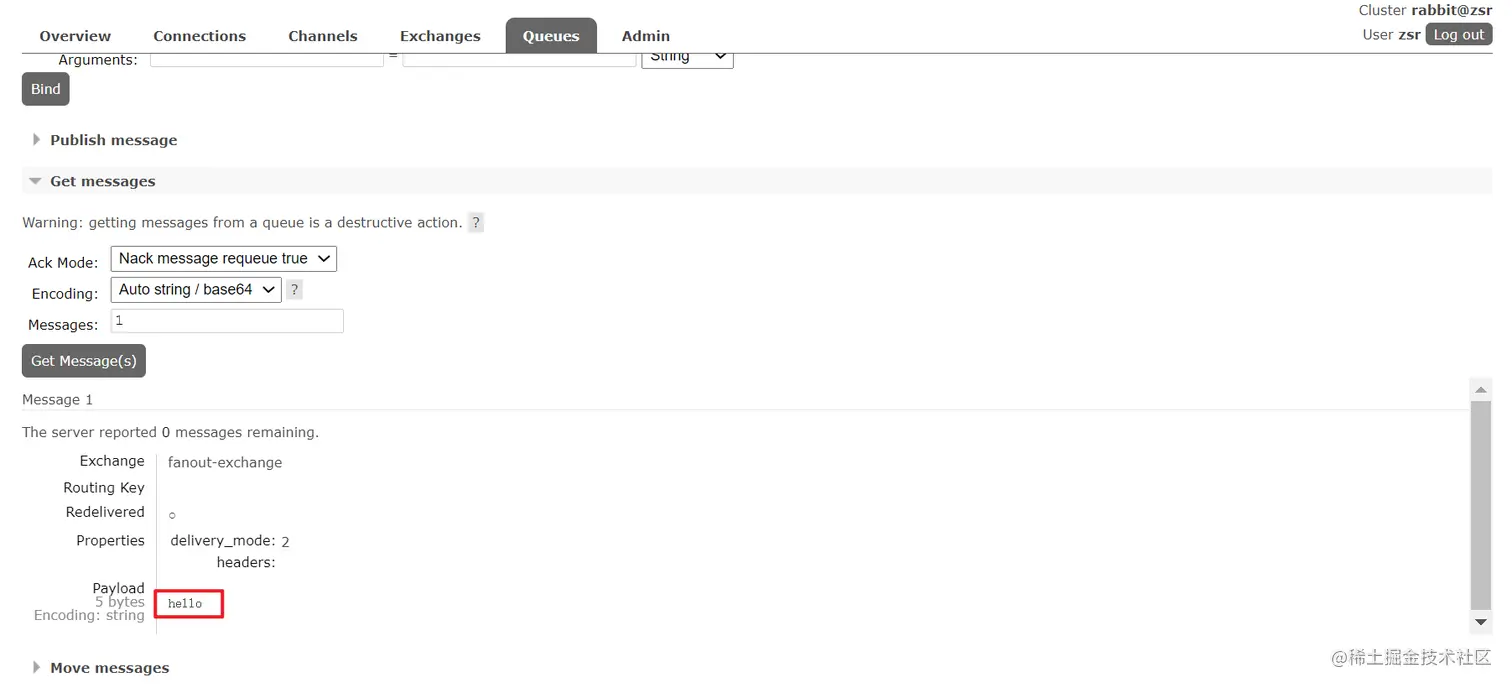The image size is (1512, 688).
Task: Click the Bind button
Action: [45, 89]
